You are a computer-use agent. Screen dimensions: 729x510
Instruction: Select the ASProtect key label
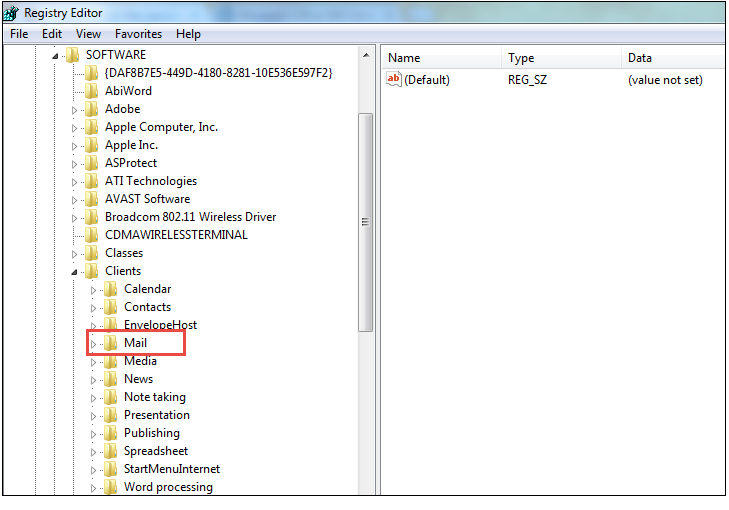131,163
